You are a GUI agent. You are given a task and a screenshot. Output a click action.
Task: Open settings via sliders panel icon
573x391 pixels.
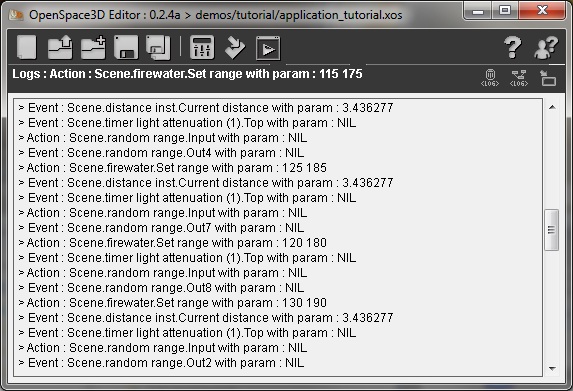(202, 47)
